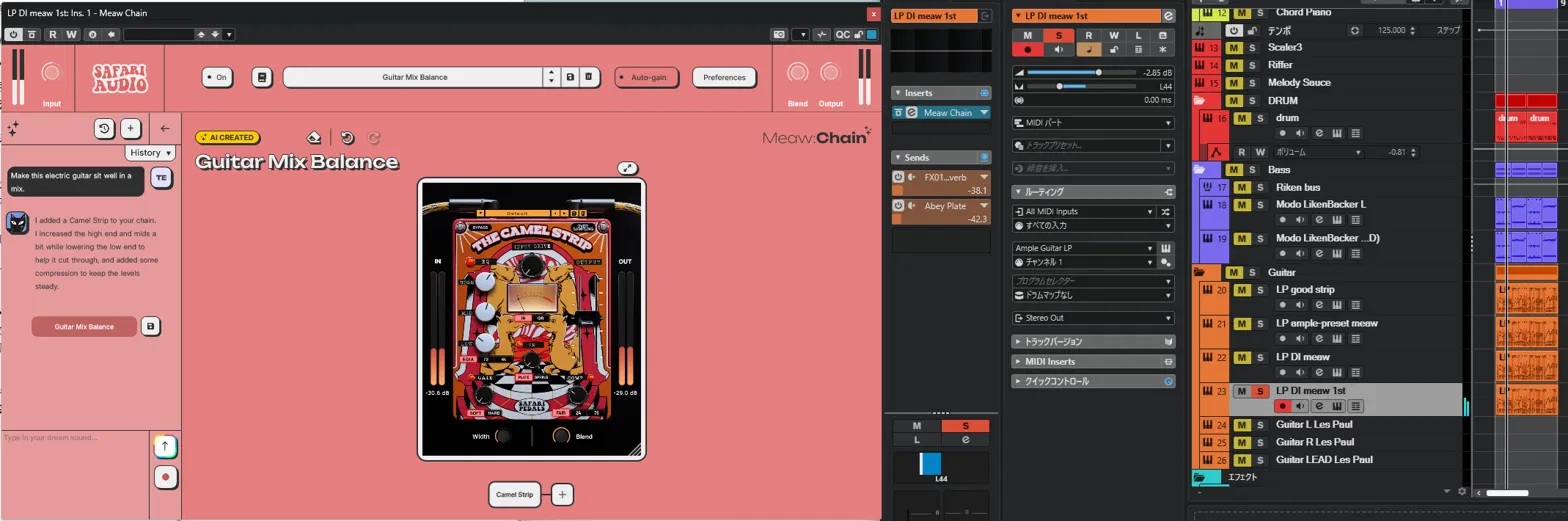Click the plugin Write automation W button

(71, 34)
